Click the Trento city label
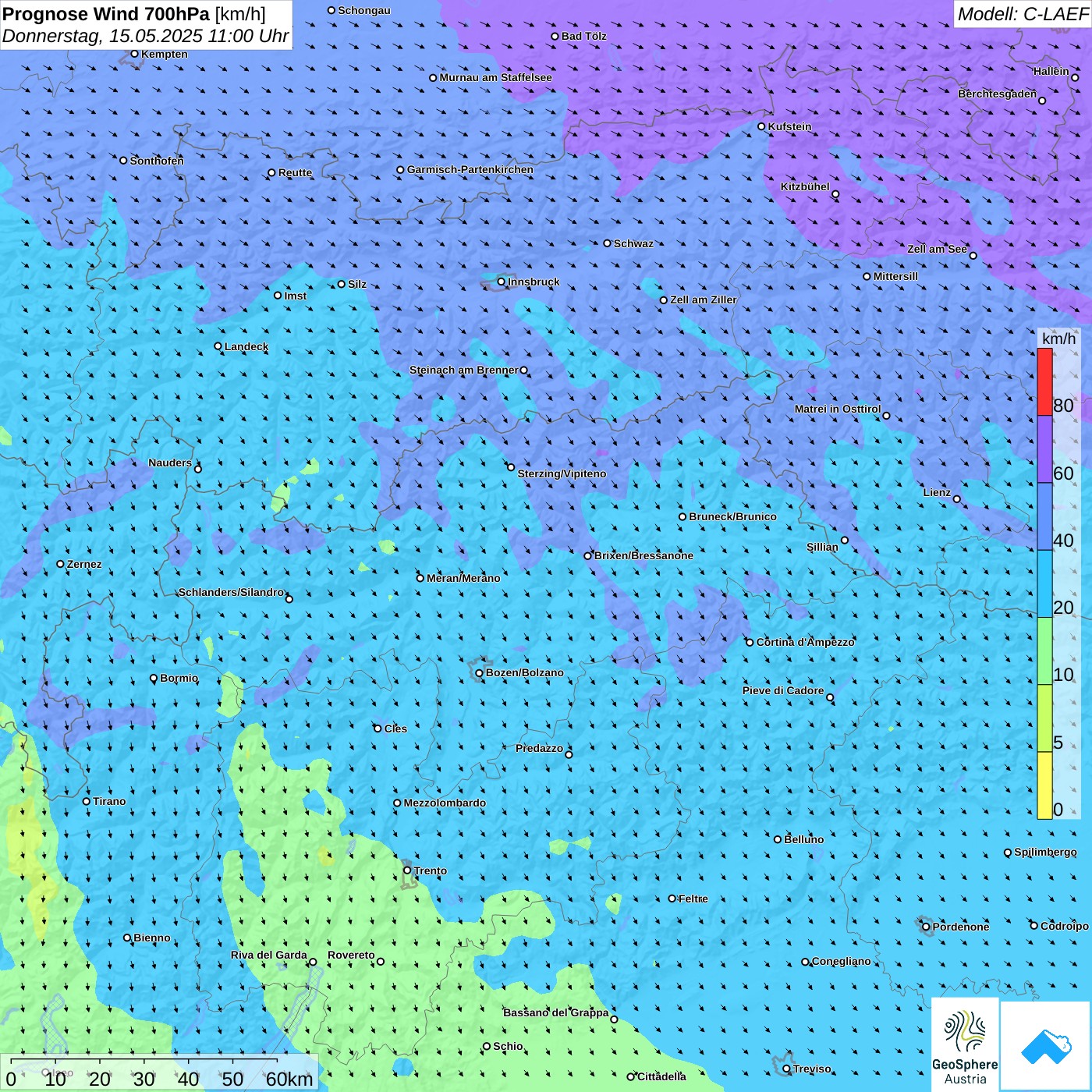Viewport: 1092px width, 1092px height. (x=430, y=870)
